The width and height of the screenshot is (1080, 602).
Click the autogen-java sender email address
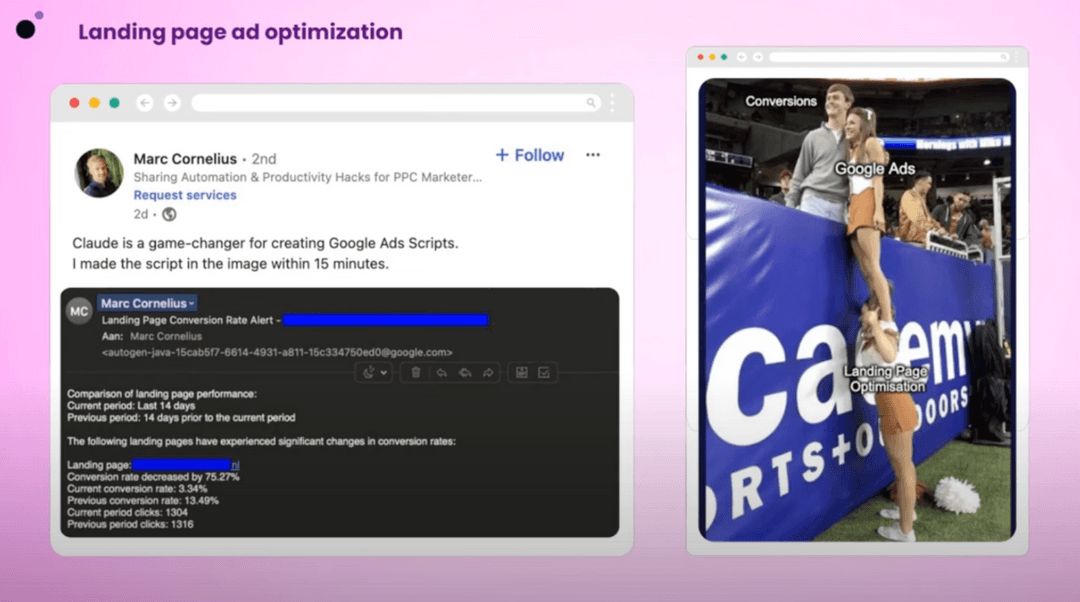[x=277, y=352]
